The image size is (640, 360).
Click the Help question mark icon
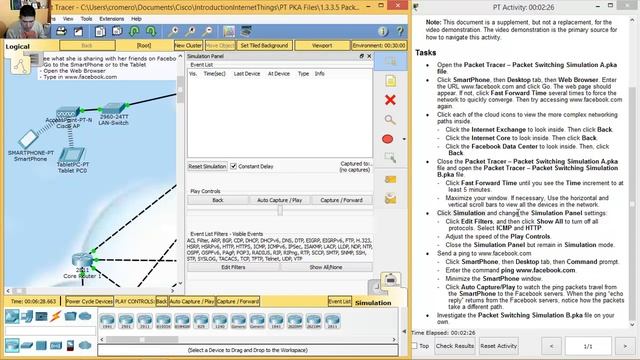point(400,31)
